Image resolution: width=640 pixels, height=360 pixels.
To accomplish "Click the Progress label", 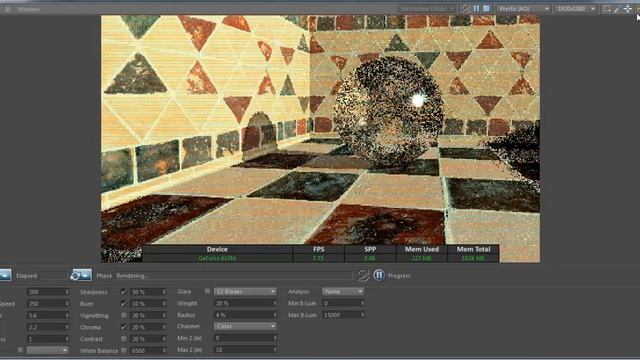I will click(x=399, y=276).
